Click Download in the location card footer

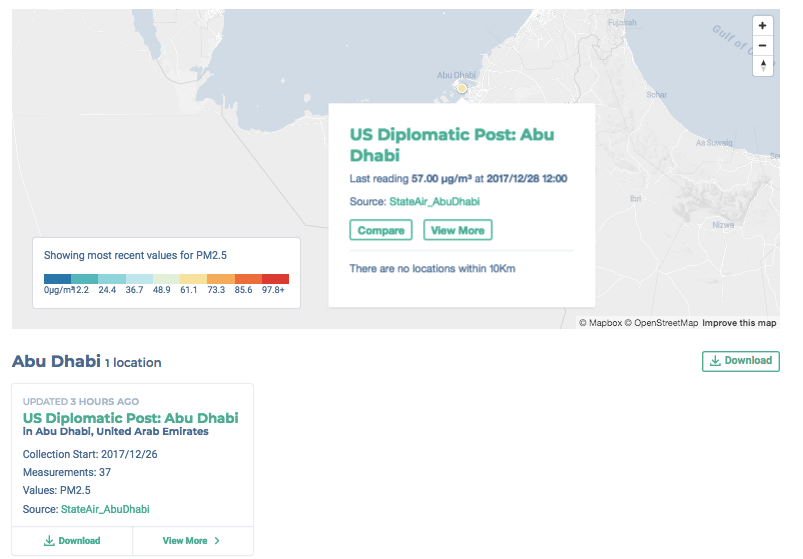pos(72,541)
